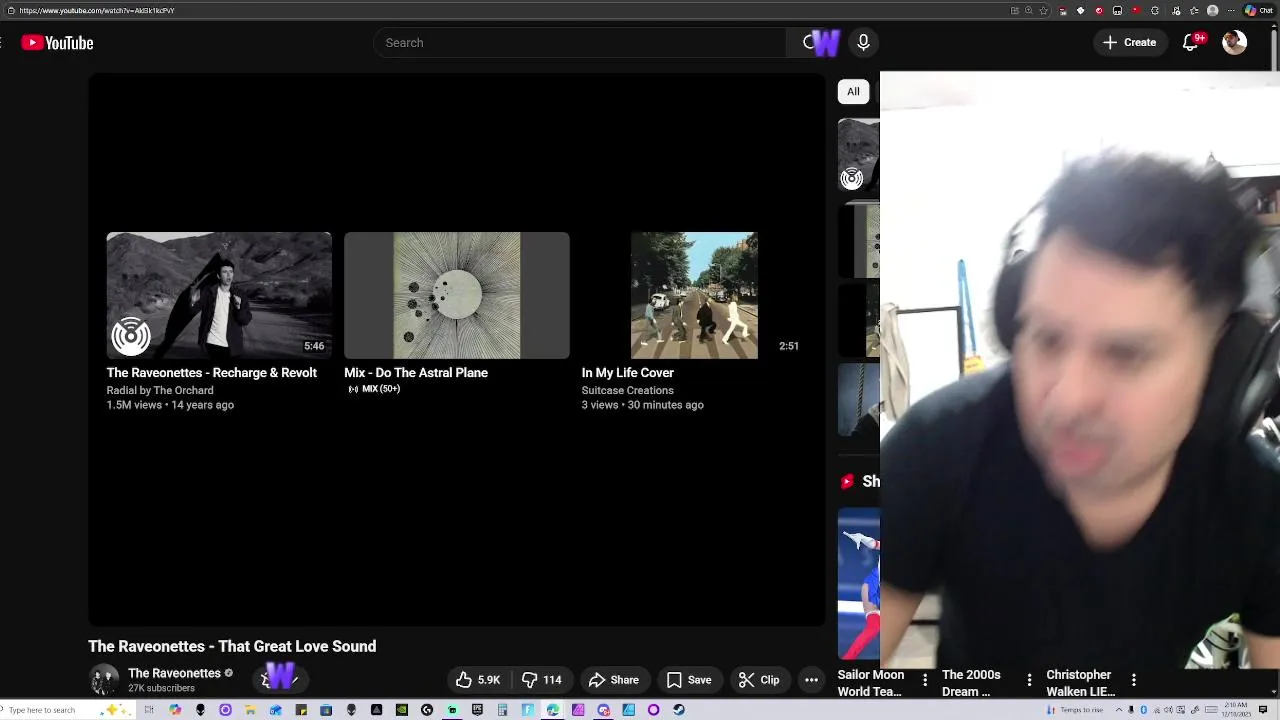This screenshot has height=720, width=1280.
Task: Open the Christopher Walken LIE short
Action: (1080, 683)
